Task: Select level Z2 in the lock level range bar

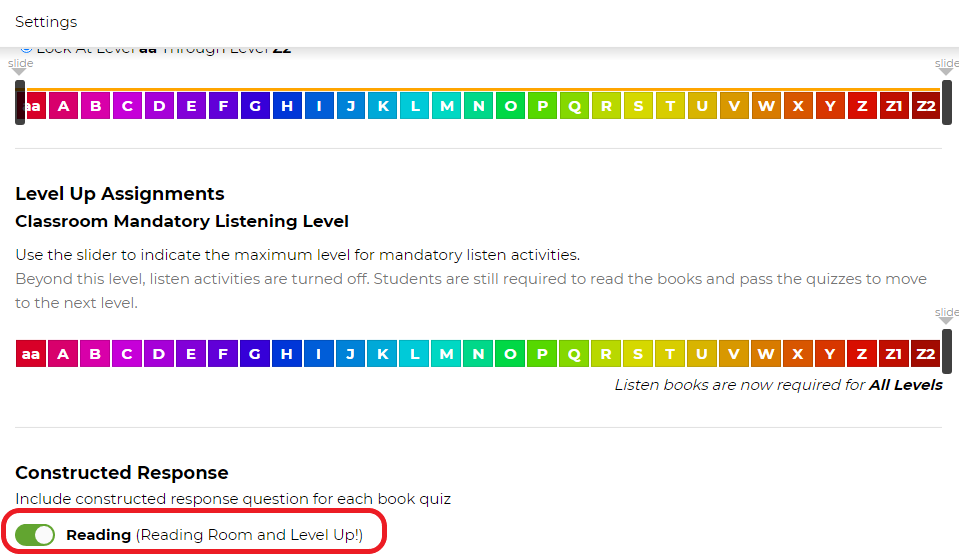Action: [x=926, y=106]
